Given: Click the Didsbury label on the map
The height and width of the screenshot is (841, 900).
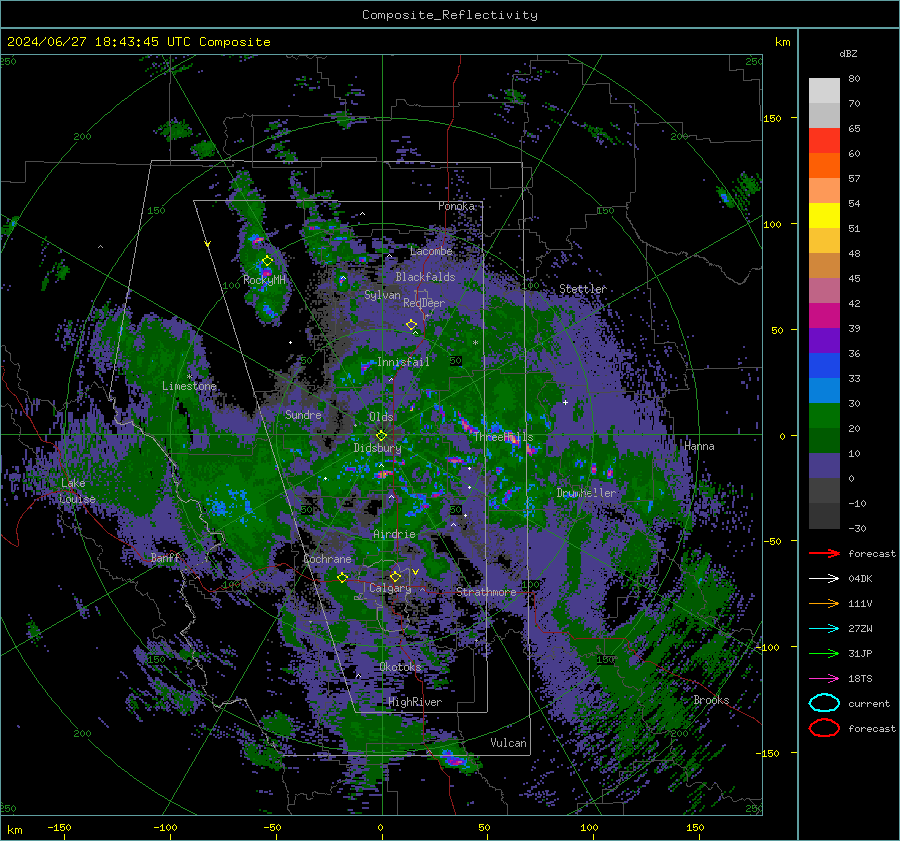Looking at the screenshot, I should pyautogui.click(x=377, y=448).
